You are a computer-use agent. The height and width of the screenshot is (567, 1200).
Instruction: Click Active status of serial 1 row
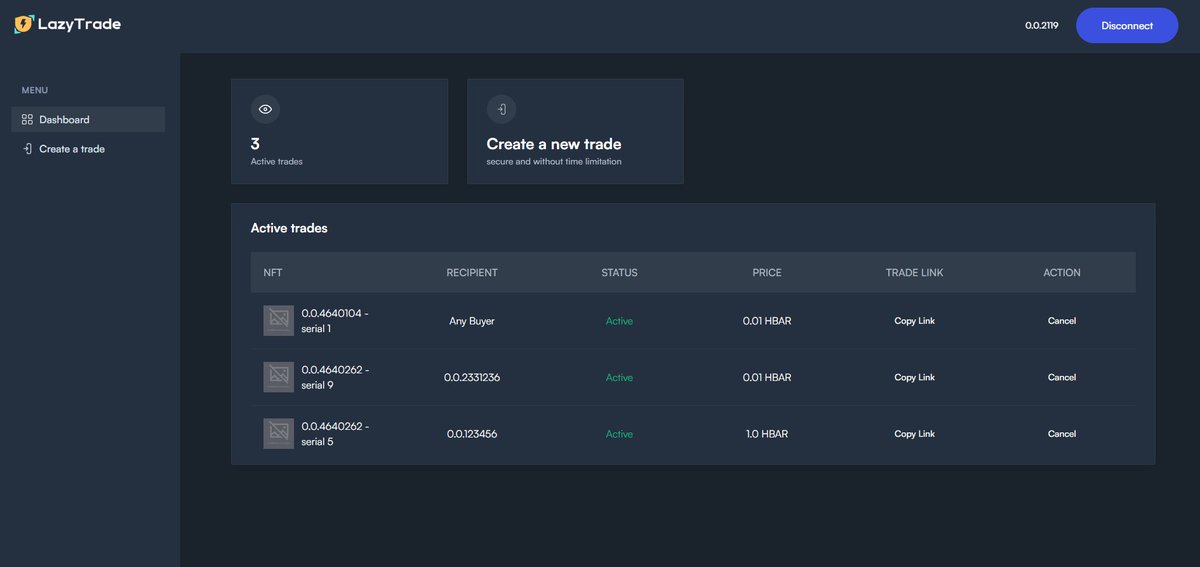(619, 321)
